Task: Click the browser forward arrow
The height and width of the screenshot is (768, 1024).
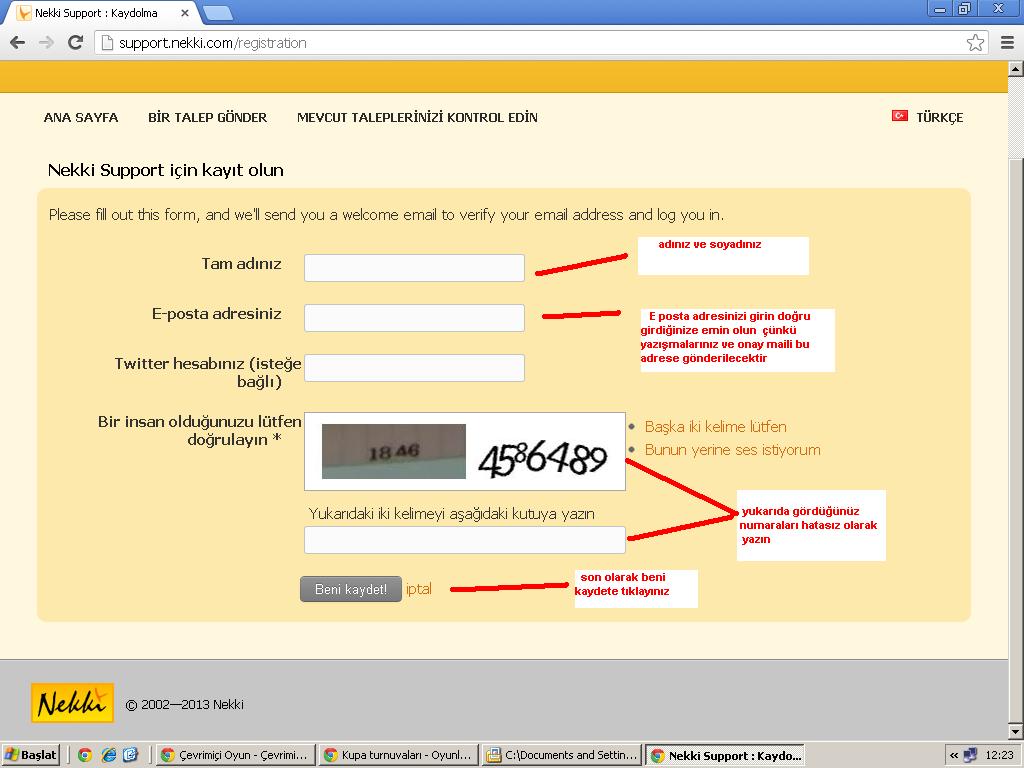Action: point(46,43)
